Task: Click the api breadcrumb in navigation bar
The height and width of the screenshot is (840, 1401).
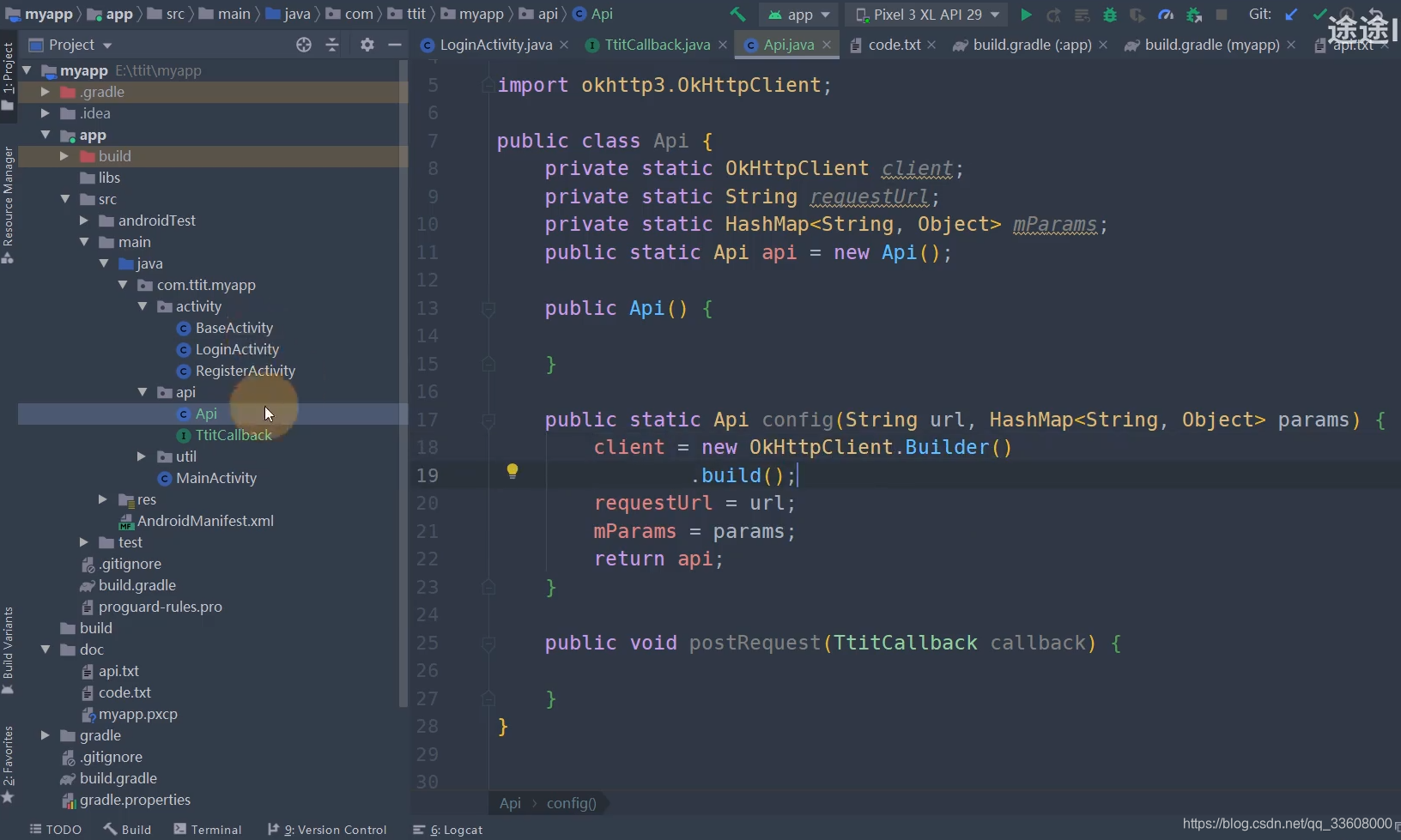Action: click(539, 14)
